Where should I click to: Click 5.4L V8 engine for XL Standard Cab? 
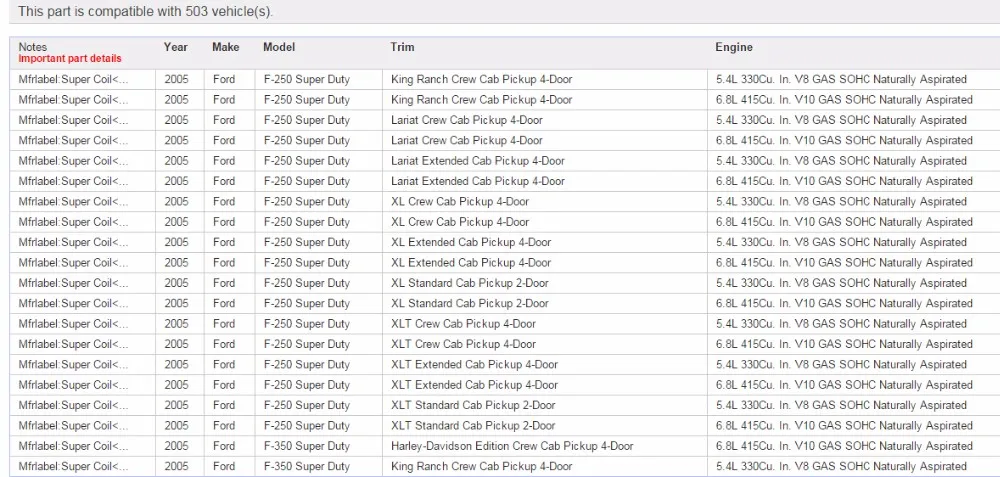tap(841, 284)
